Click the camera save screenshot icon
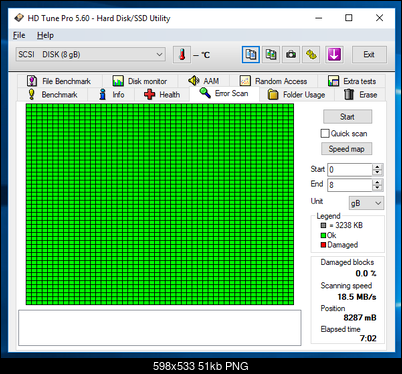Image resolution: width=402 pixels, height=374 pixels. (x=291, y=55)
